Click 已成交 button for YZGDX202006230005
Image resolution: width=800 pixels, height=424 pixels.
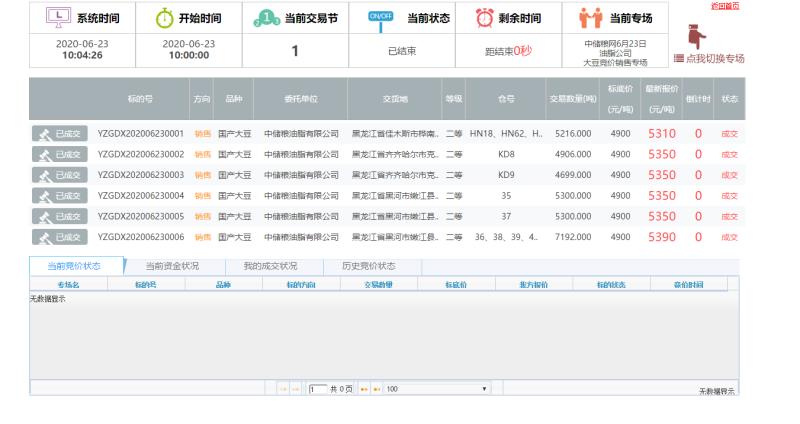tap(60, 216)
